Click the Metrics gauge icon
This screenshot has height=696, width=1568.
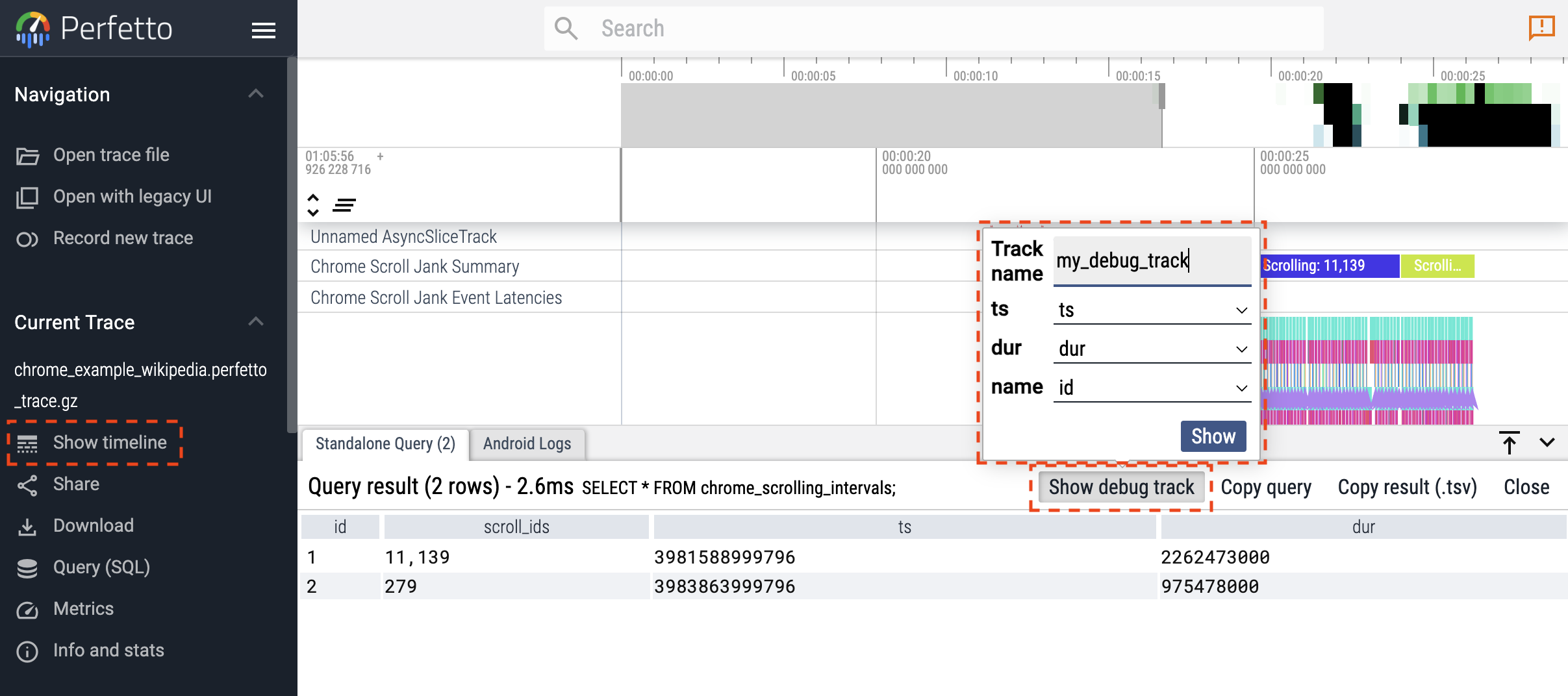(27, 610)
